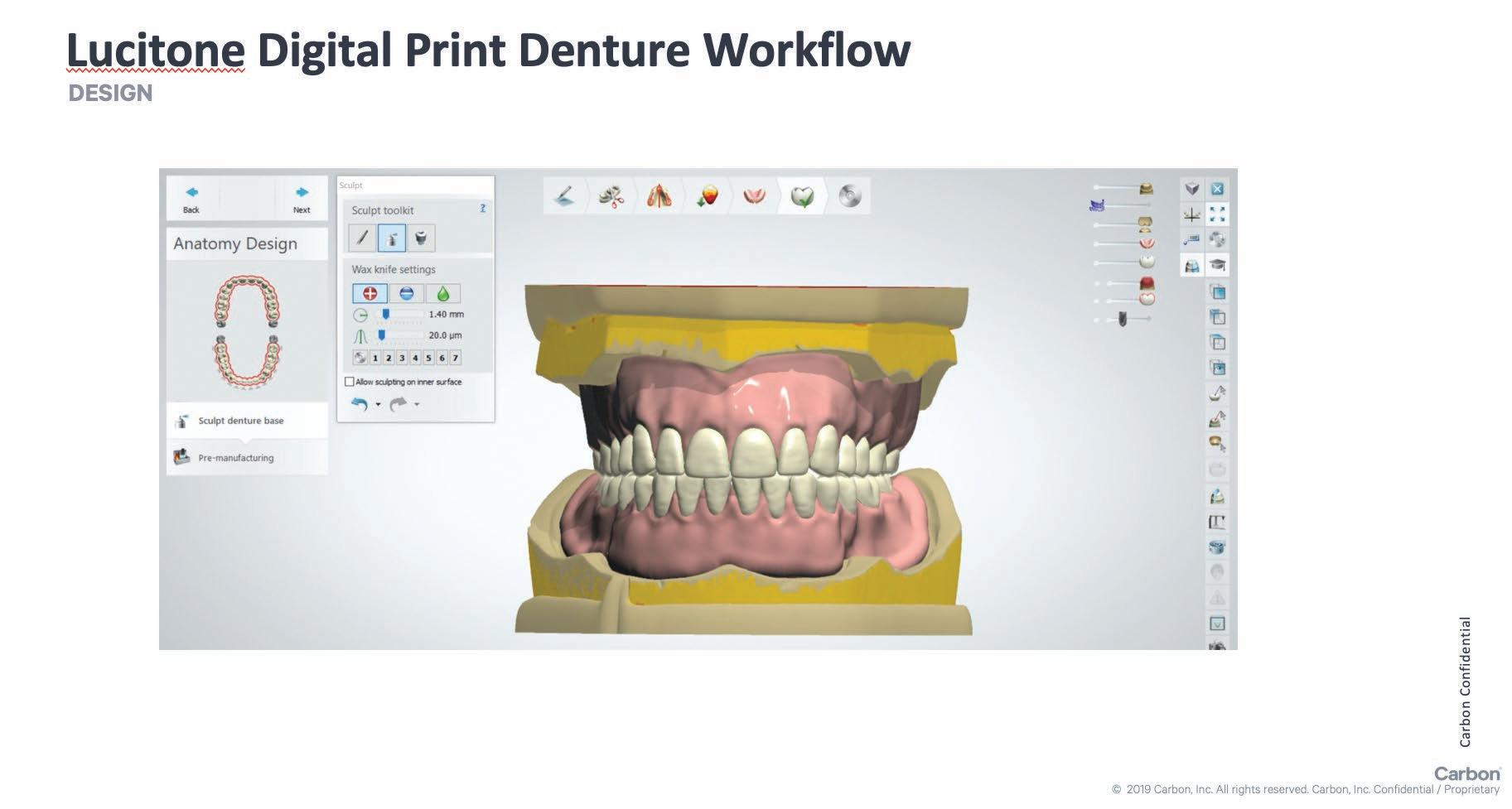Go to Next design step
The height and width of the screenshot is (809, 1512).
(x=302, y=199)
